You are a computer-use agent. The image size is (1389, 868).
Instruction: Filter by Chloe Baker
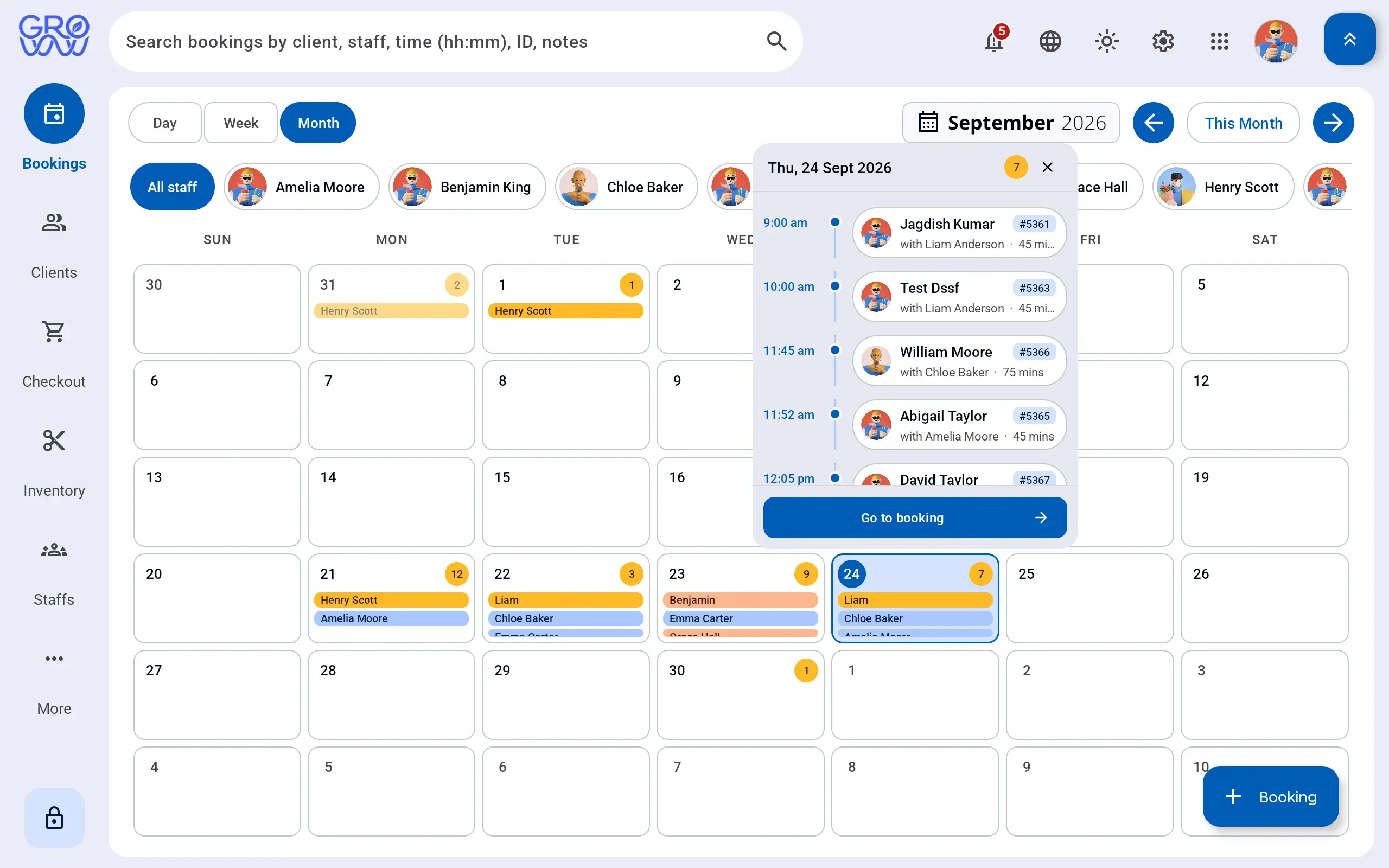(626, 187)
